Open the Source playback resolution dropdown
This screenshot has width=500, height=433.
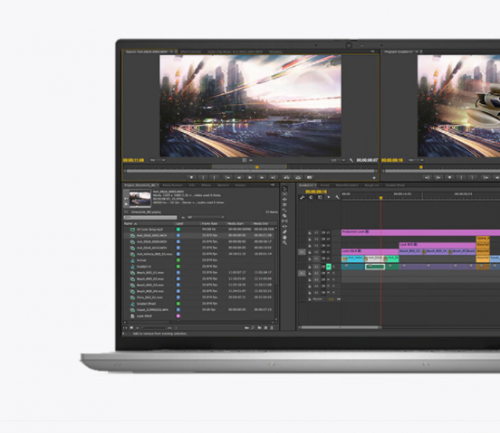coord(337,160)
